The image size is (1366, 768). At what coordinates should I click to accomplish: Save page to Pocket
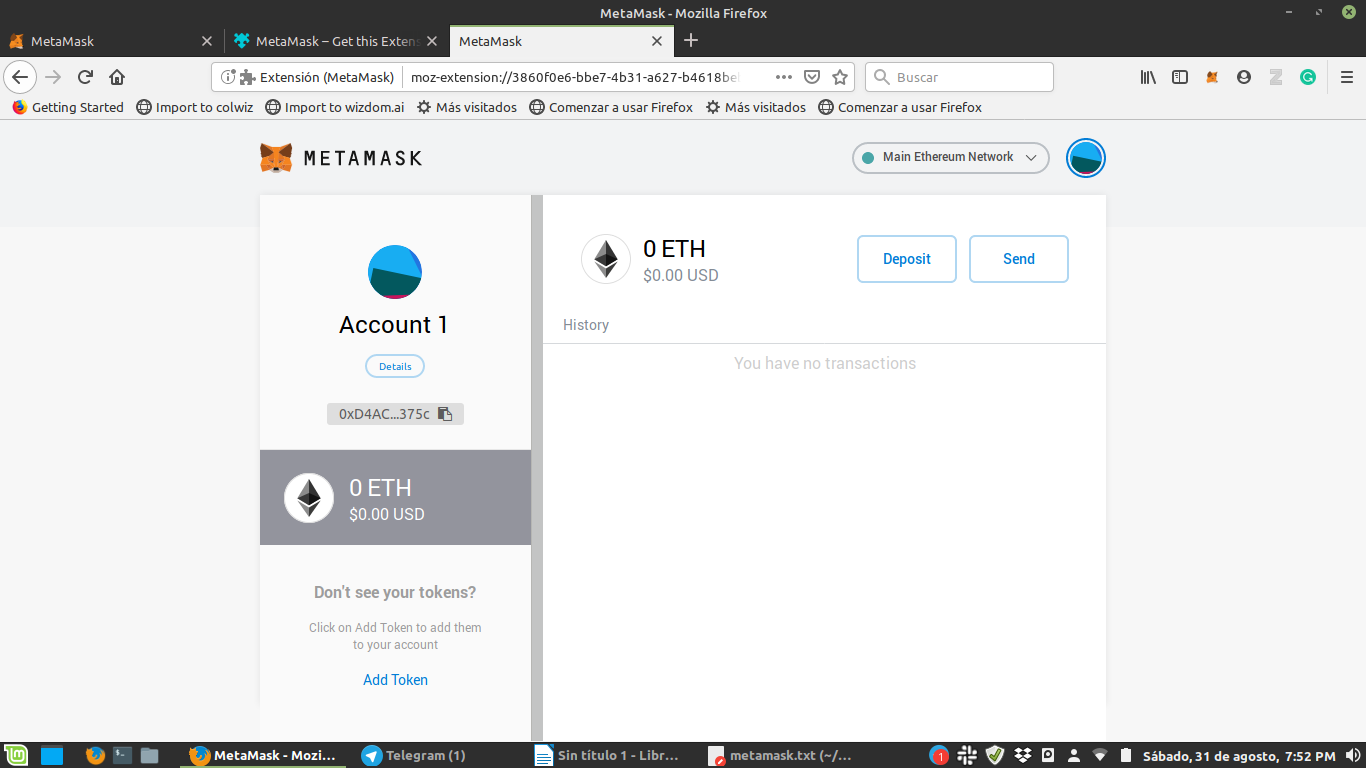813,77
